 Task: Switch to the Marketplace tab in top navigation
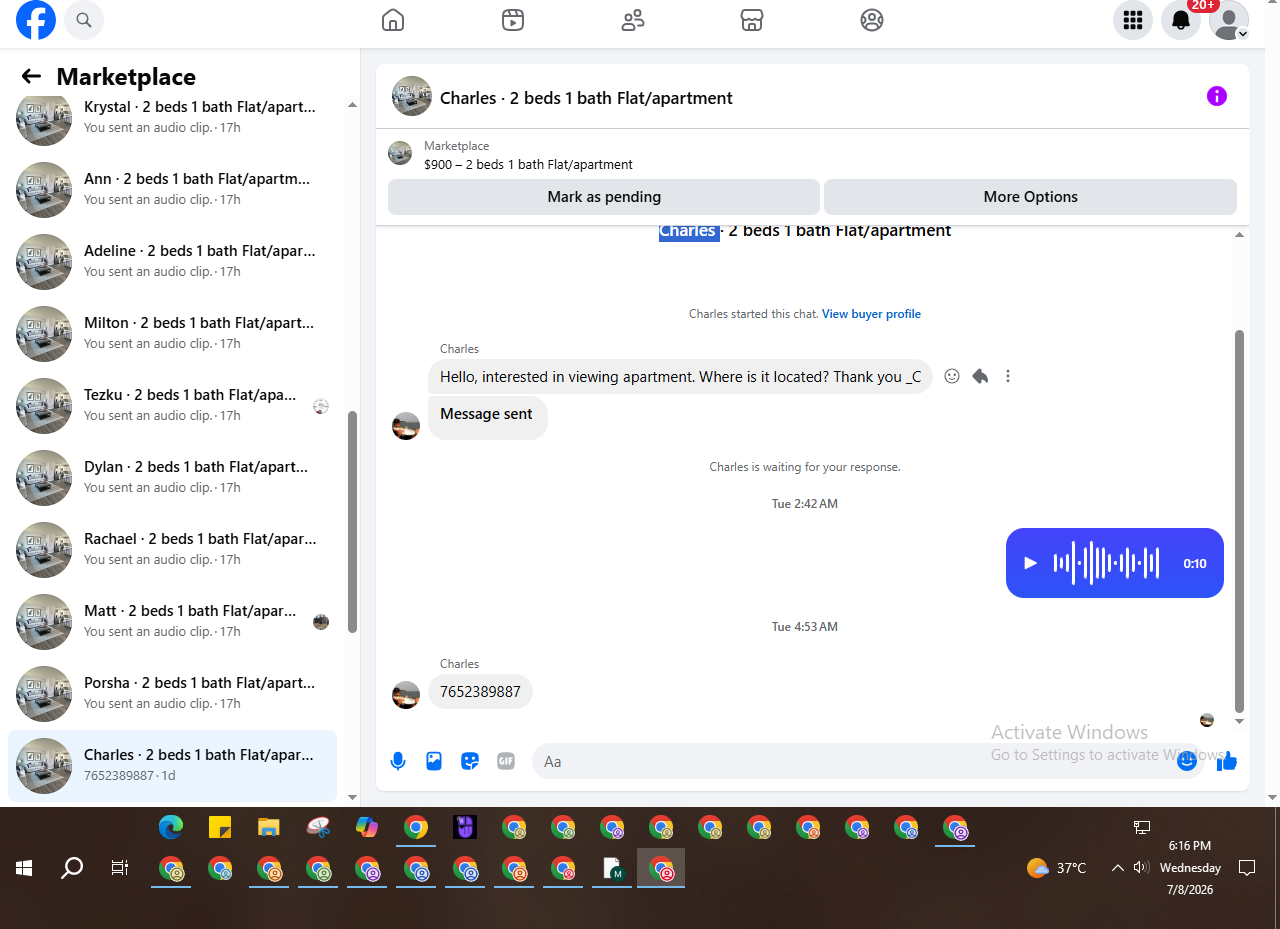click(752, 20)
